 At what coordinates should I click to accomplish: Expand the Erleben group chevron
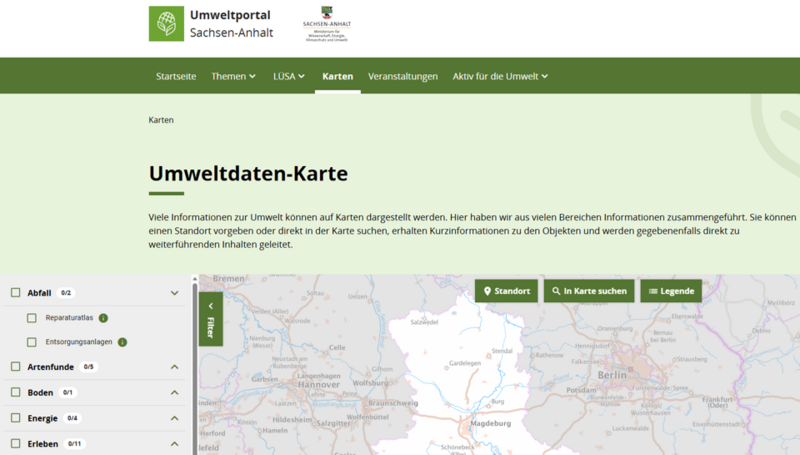tap(174, 444)
